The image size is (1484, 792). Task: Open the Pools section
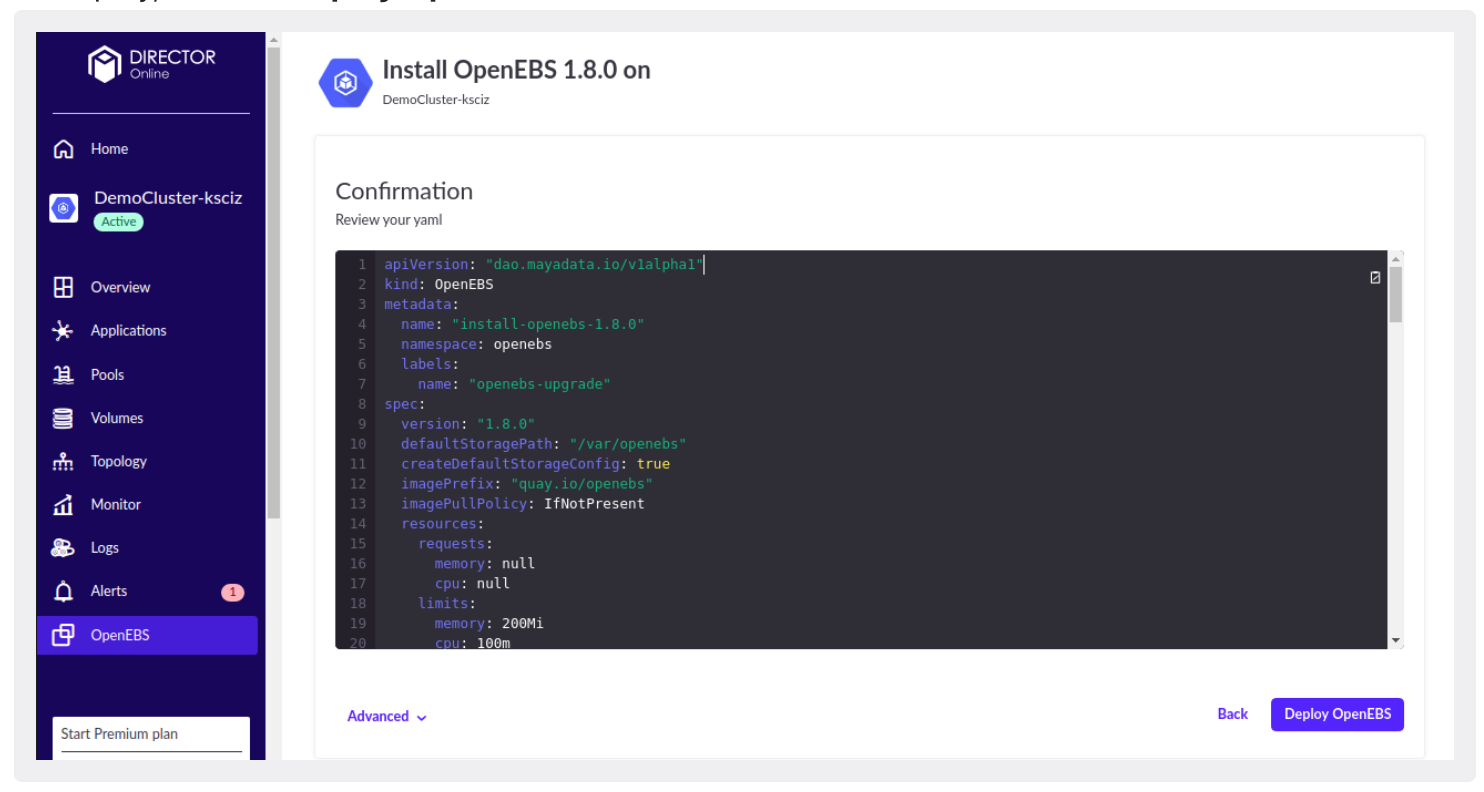coord(107,375)
